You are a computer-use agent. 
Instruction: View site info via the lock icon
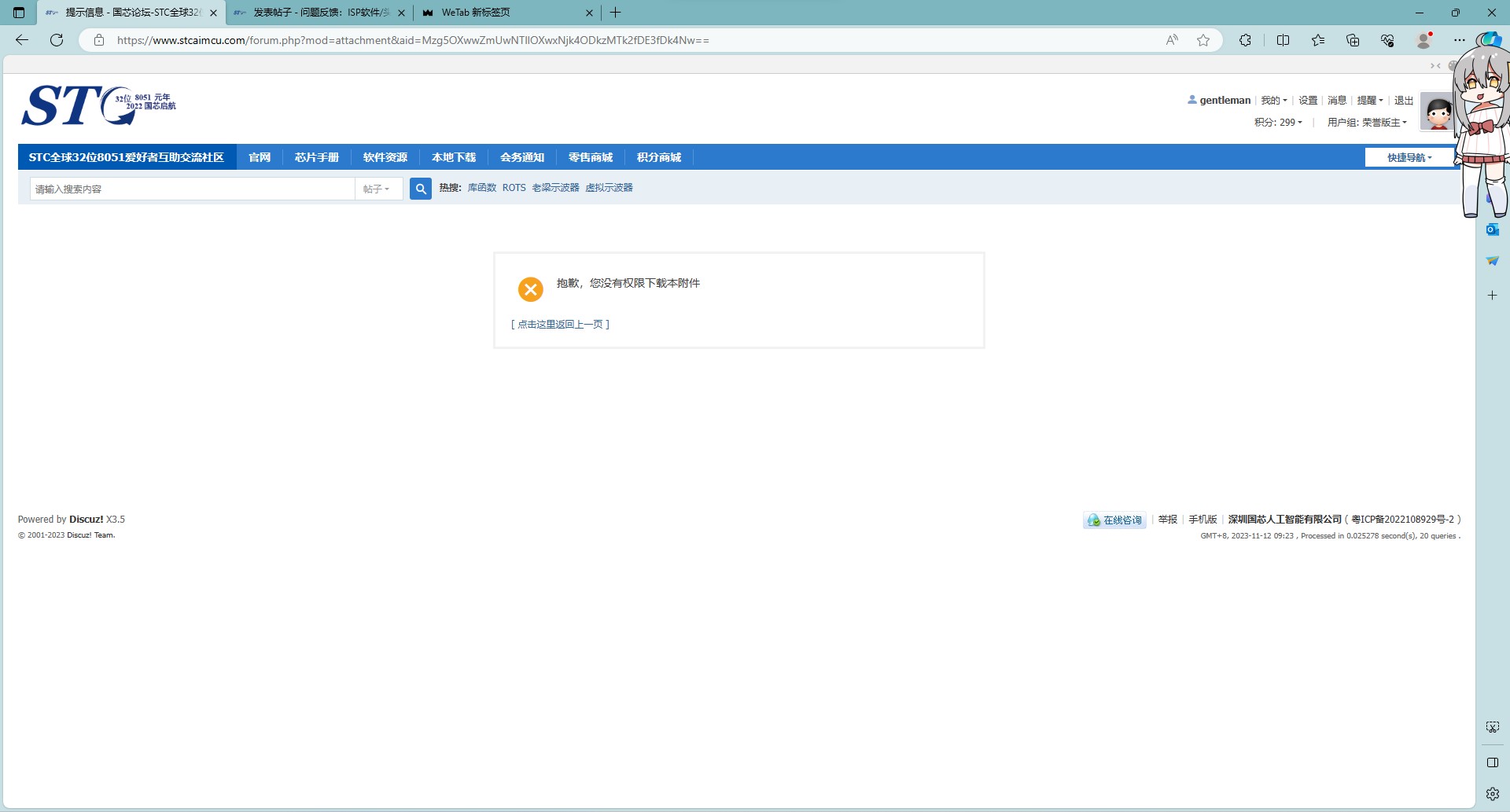point(99,40)
